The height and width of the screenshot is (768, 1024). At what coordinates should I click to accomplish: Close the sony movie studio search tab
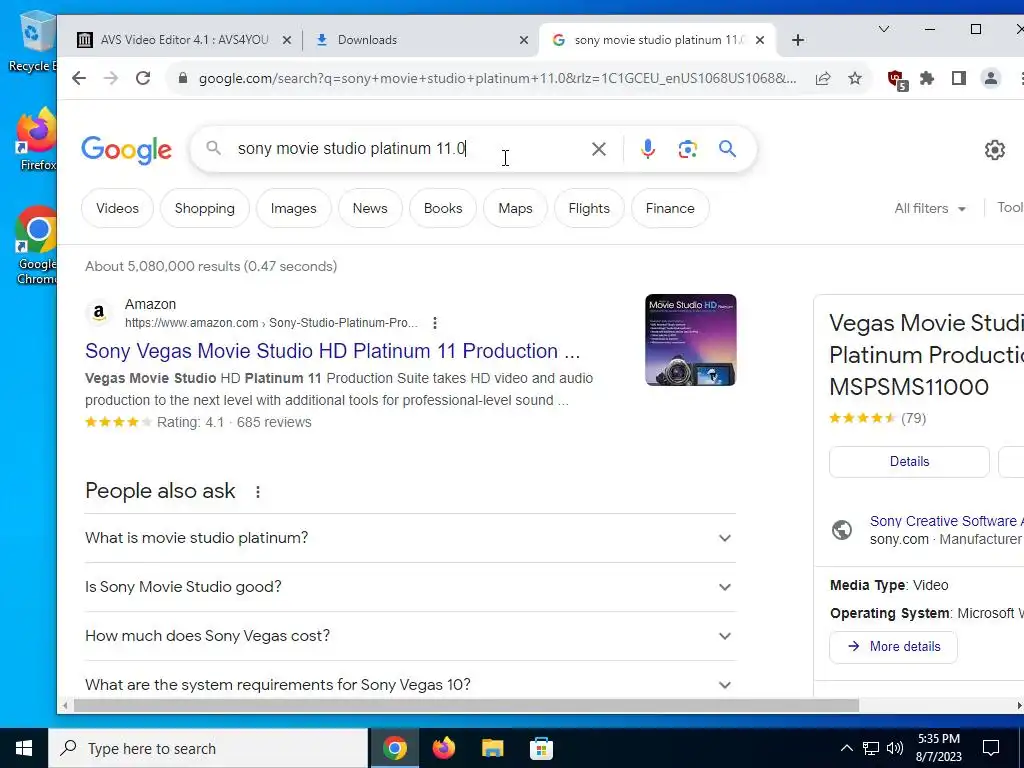(760, 40)
